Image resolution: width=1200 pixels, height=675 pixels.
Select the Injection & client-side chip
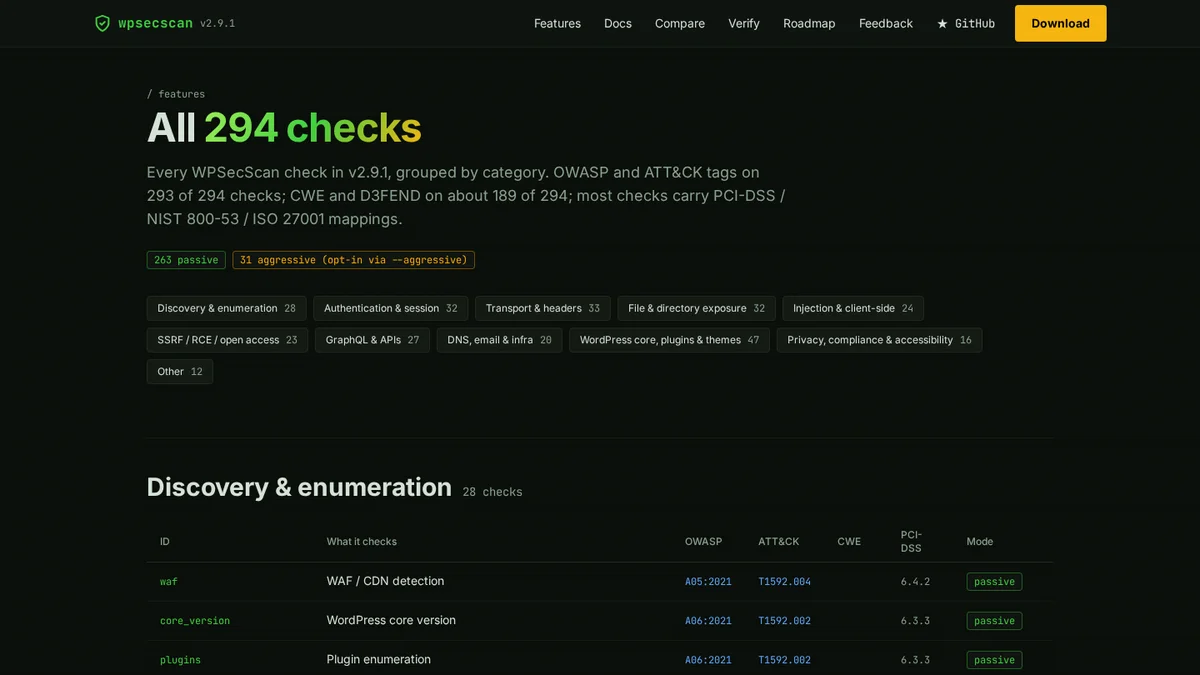[x=853, y=308]
